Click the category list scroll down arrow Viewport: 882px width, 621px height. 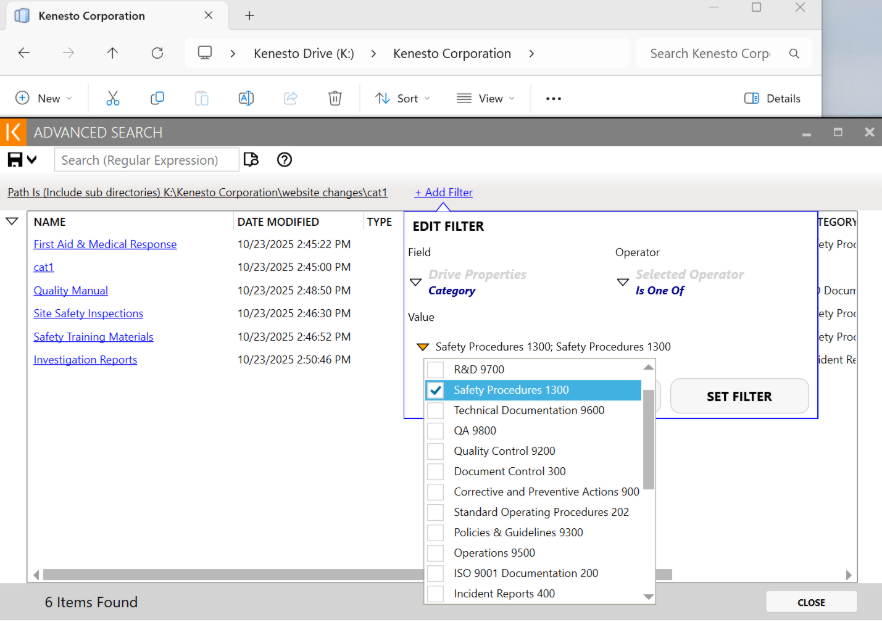[648, 596]
